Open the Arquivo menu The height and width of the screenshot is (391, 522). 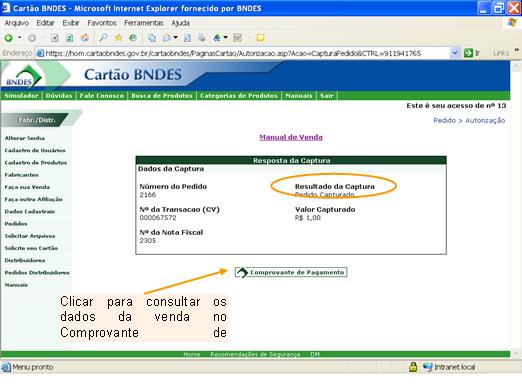point(17,23)
